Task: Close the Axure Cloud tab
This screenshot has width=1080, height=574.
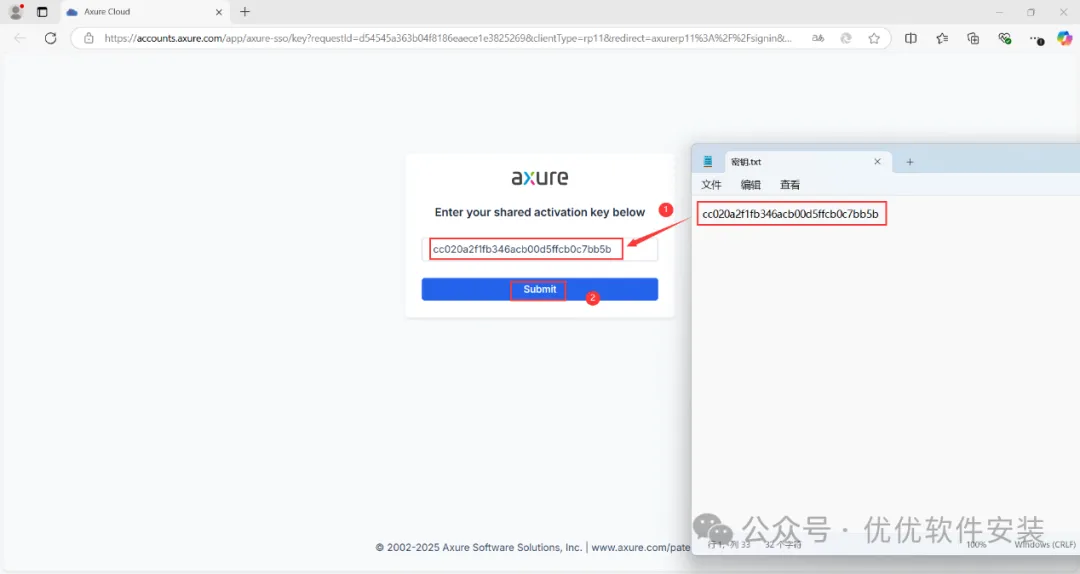Action: [219, 12]
